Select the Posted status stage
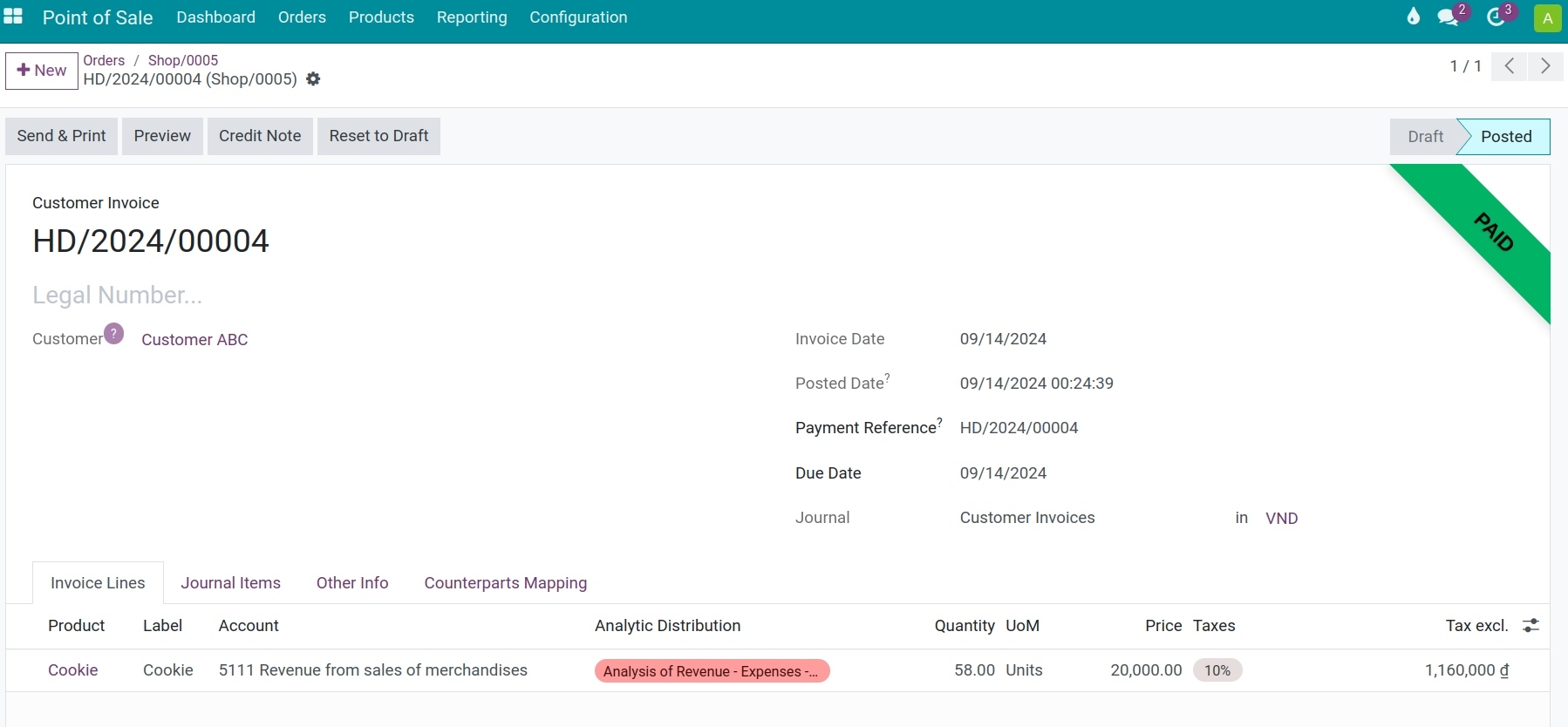 (1506, 137)
